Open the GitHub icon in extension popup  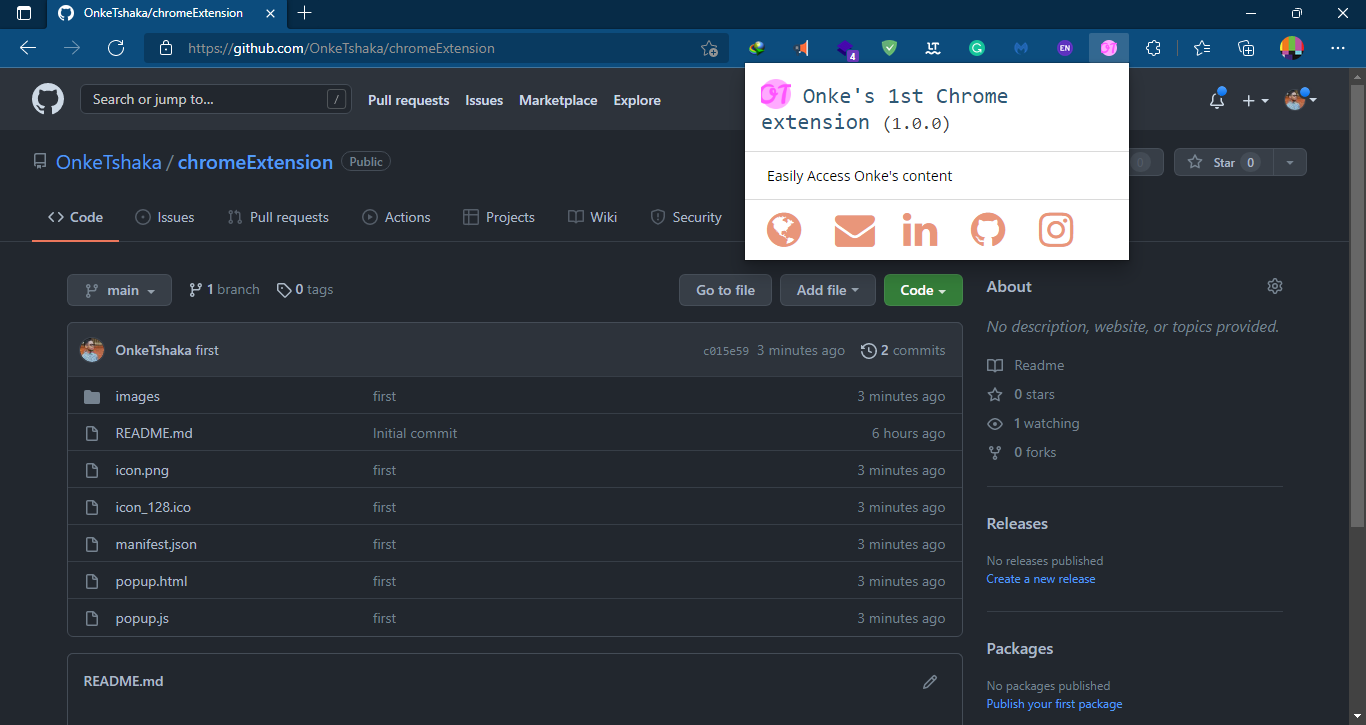(988, 230)
